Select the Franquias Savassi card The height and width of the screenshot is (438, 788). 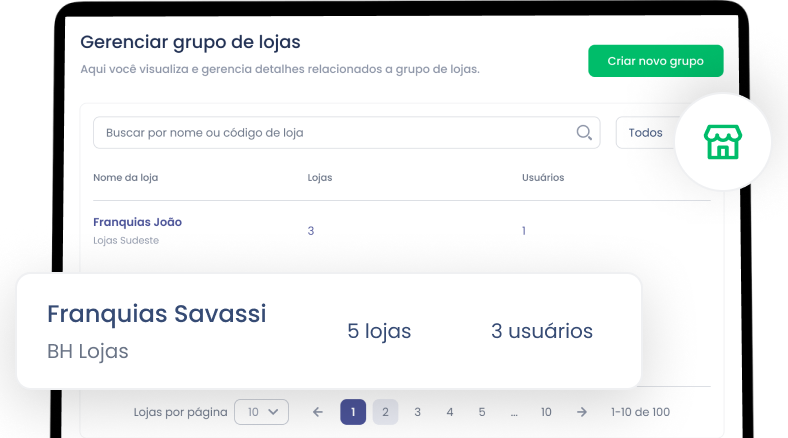(x=328, y=331)
